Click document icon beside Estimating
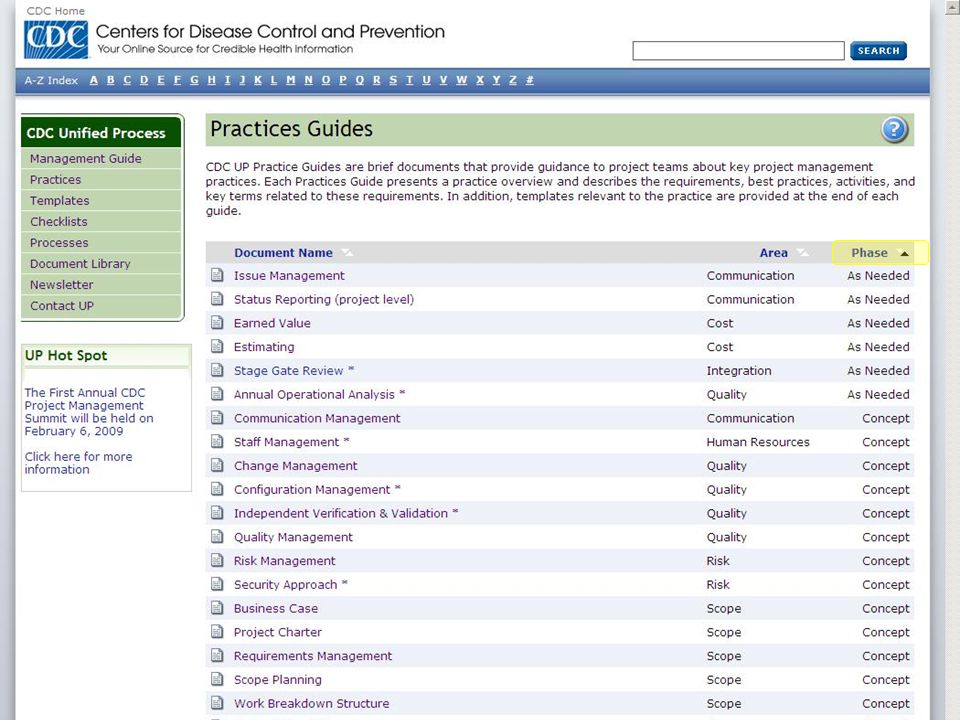960x720 pixels. [217, 347]
